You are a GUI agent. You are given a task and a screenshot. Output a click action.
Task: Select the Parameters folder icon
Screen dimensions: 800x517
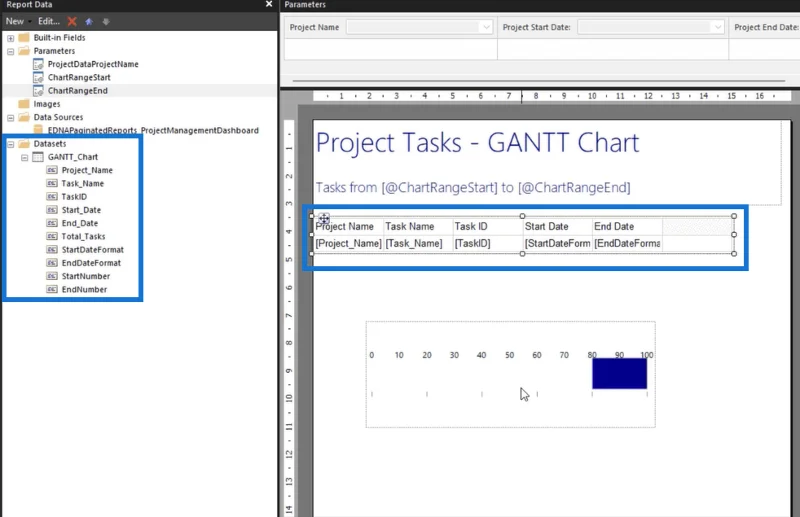tap(24, 51)
